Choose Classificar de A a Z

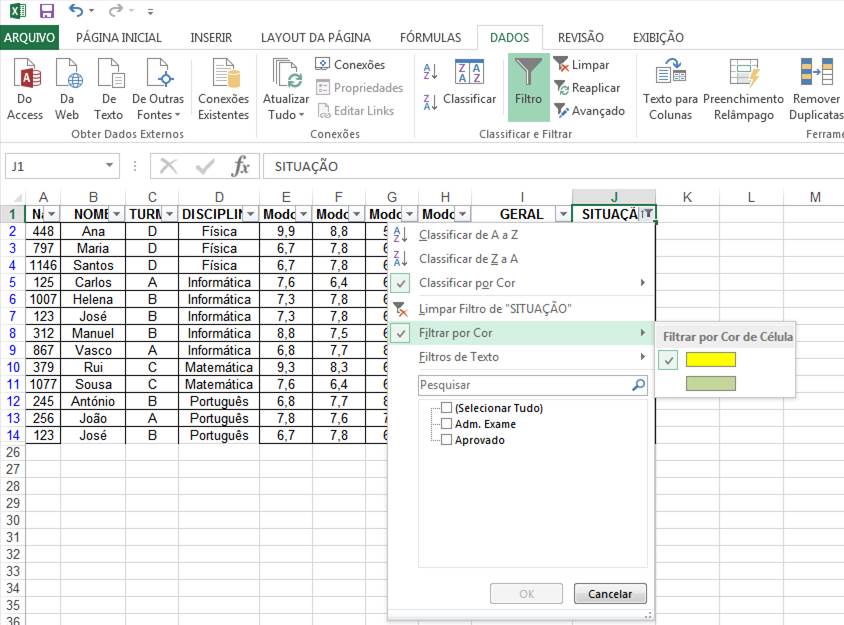(x=521, y=235)
